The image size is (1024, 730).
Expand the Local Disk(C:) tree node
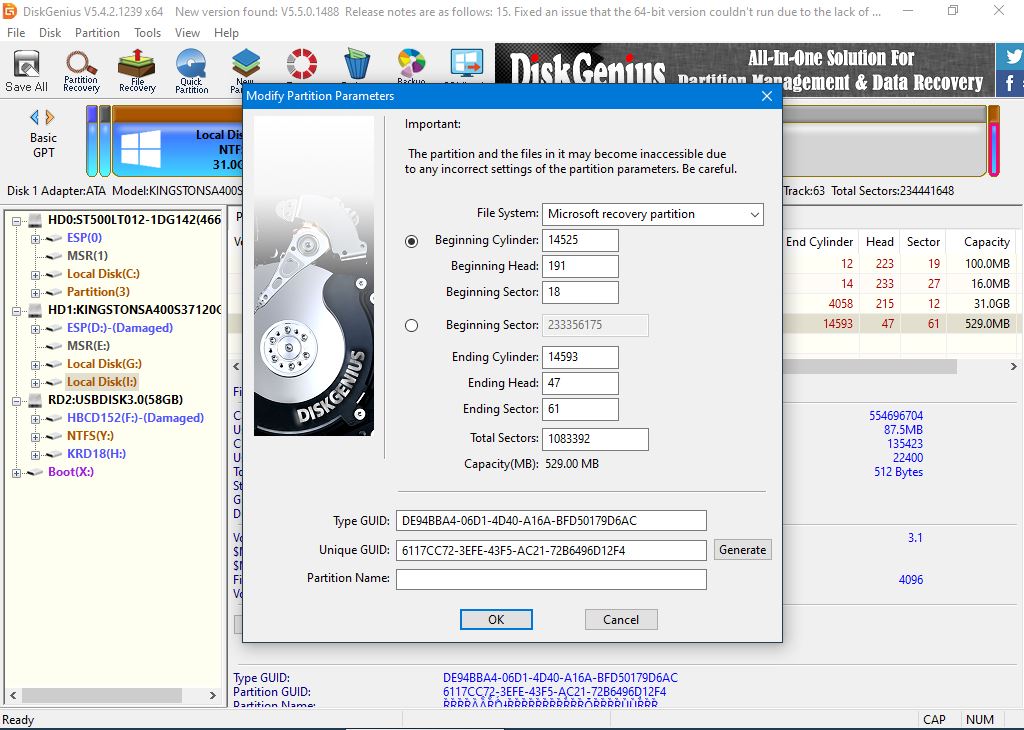pos(36,274)
